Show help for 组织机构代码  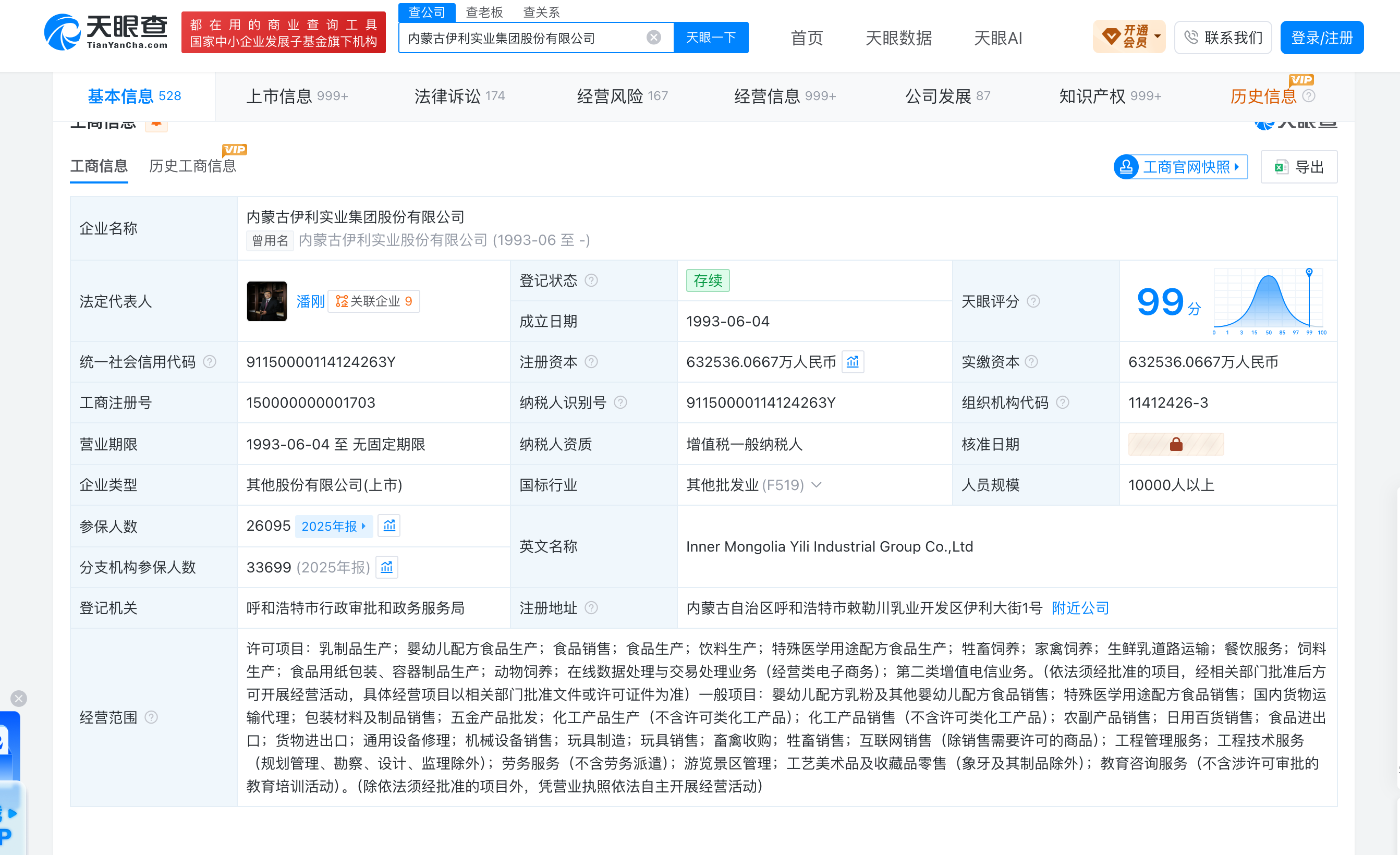[x=1063, y=402]
